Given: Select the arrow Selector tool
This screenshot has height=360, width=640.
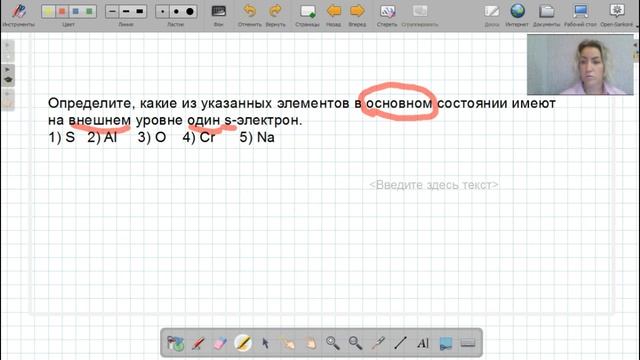Looking at the screenshot, I should tap(265, 343).
